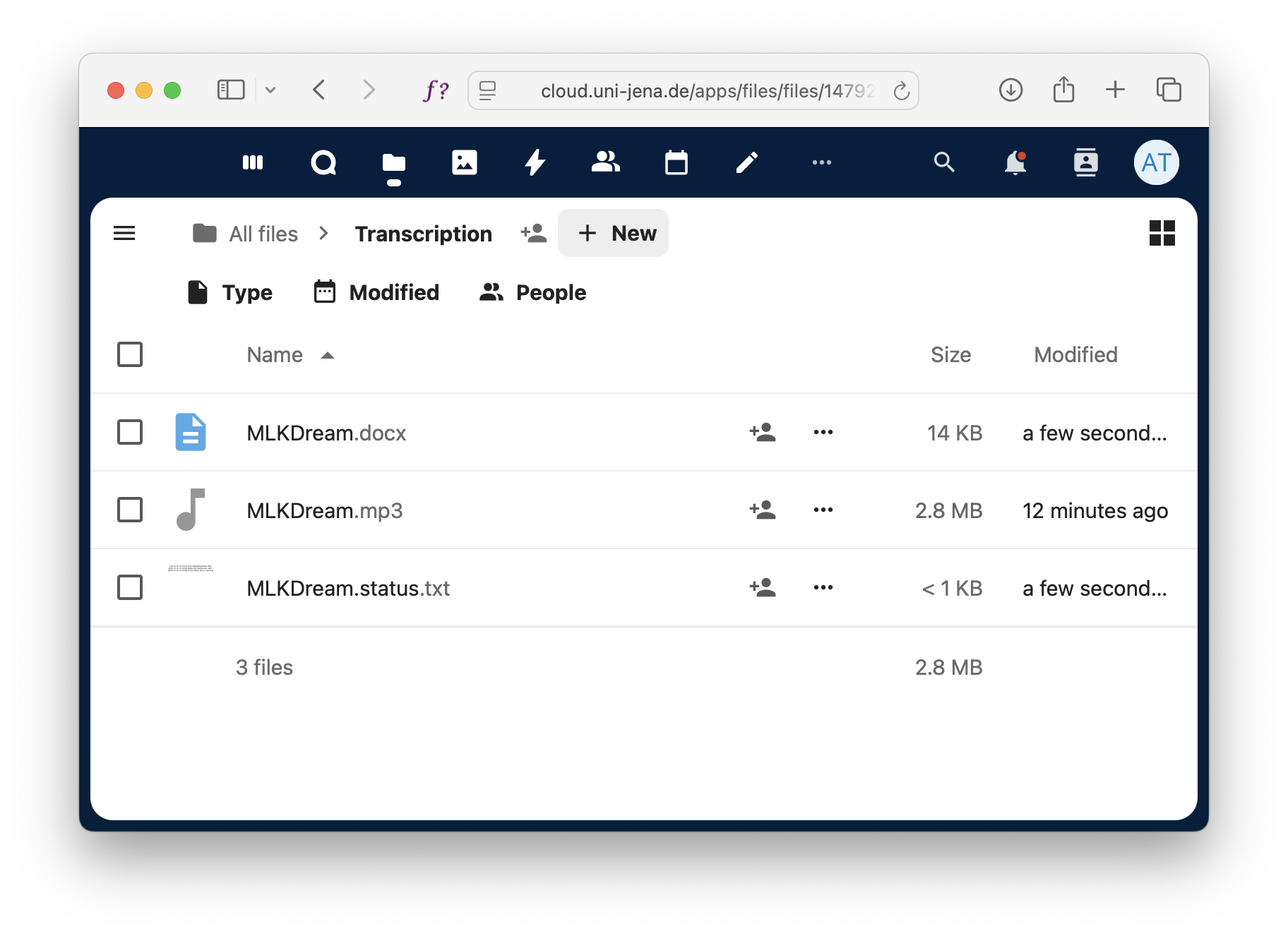Open the Notes pencil icon
Image resolution: width=1288 pixels, height=936 pixels.
tap(746, 162)
